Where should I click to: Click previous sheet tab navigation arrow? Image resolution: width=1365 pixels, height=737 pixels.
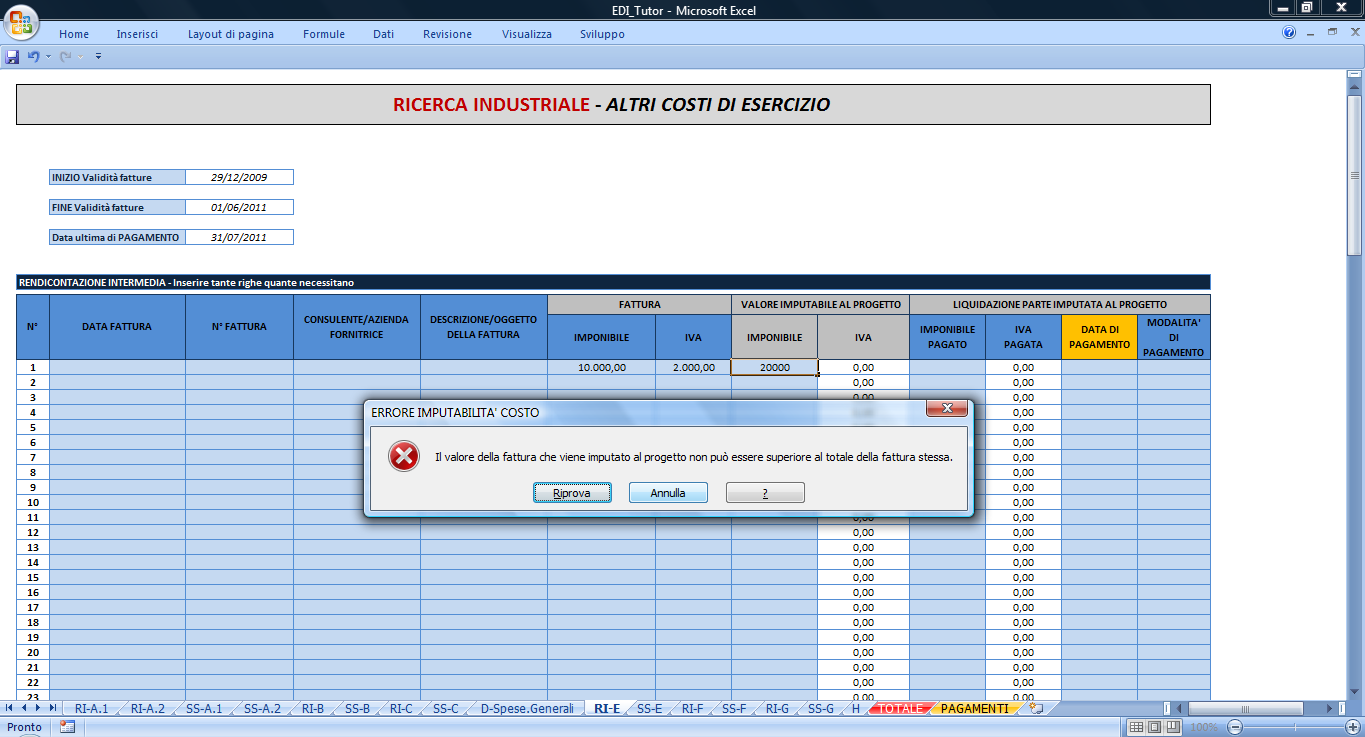pyautogui.click(x=25, y=708)
